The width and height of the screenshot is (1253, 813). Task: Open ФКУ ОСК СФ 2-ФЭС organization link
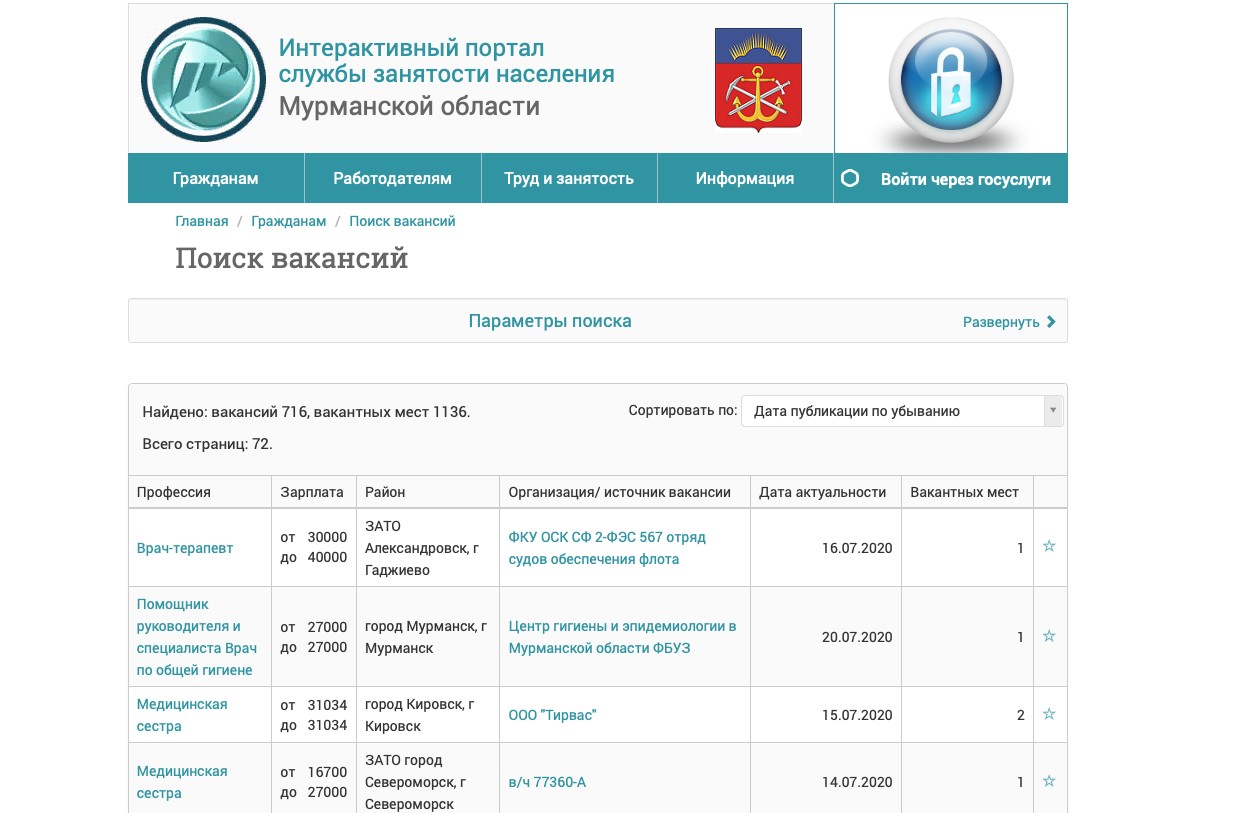pyautogui.click(x=607, y=548)
